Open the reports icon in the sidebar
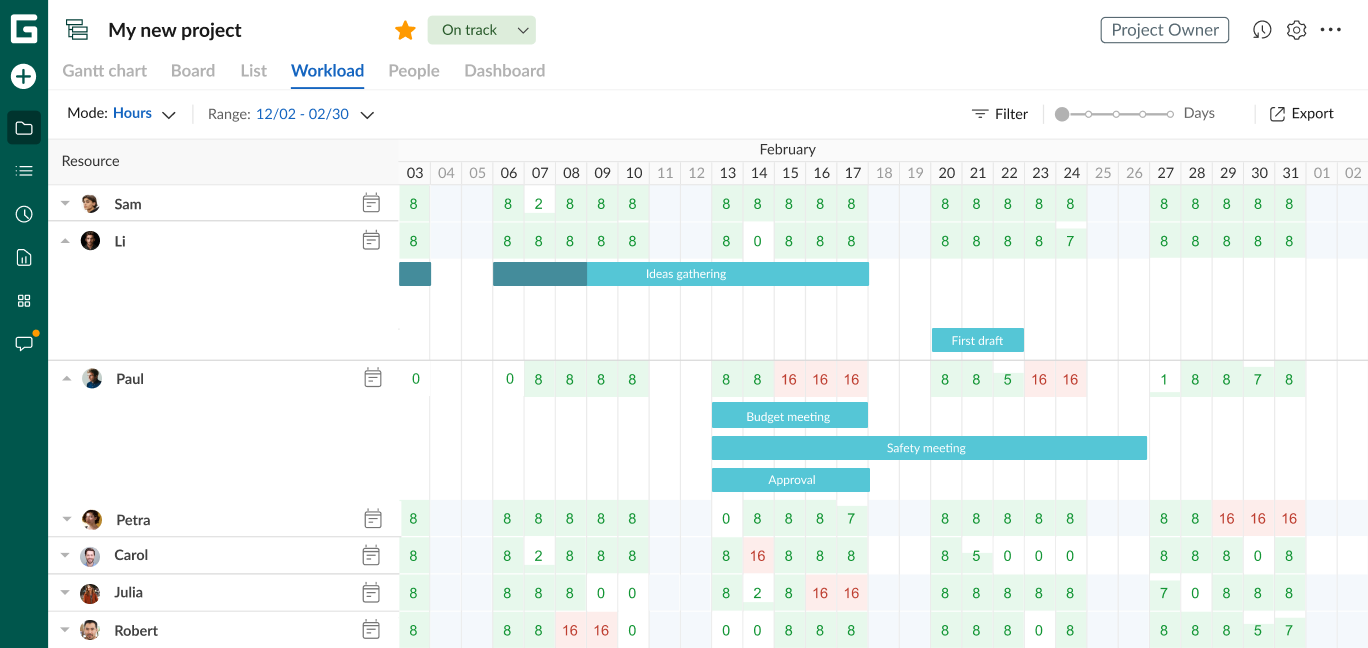This screenshot has width=1368, height=648. [23, 256]
